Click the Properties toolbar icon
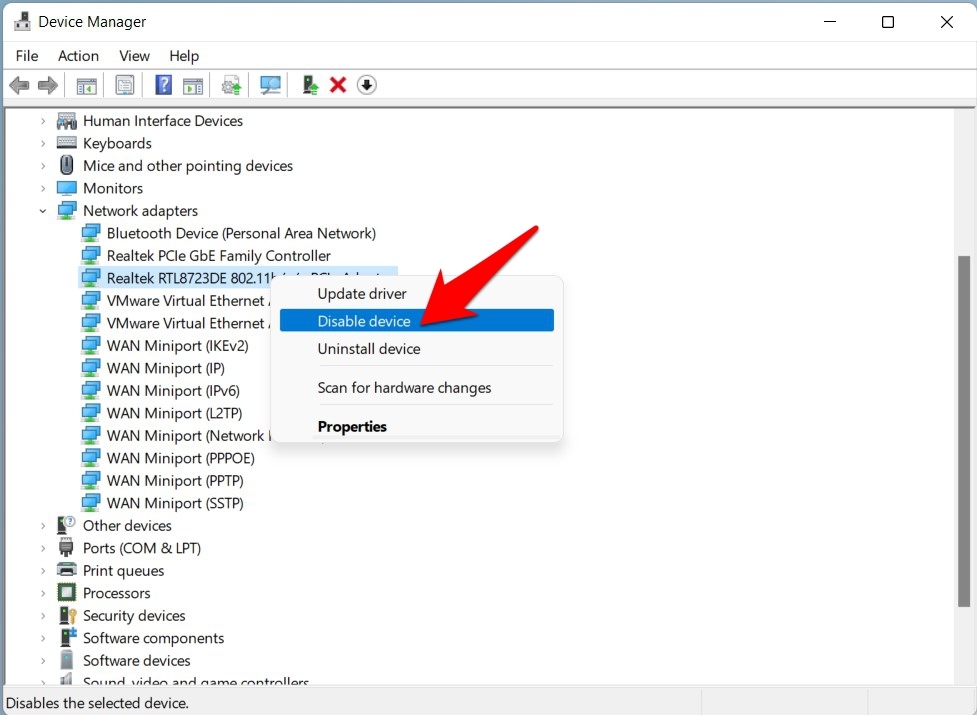977x715 pixels. pos(124,84)
